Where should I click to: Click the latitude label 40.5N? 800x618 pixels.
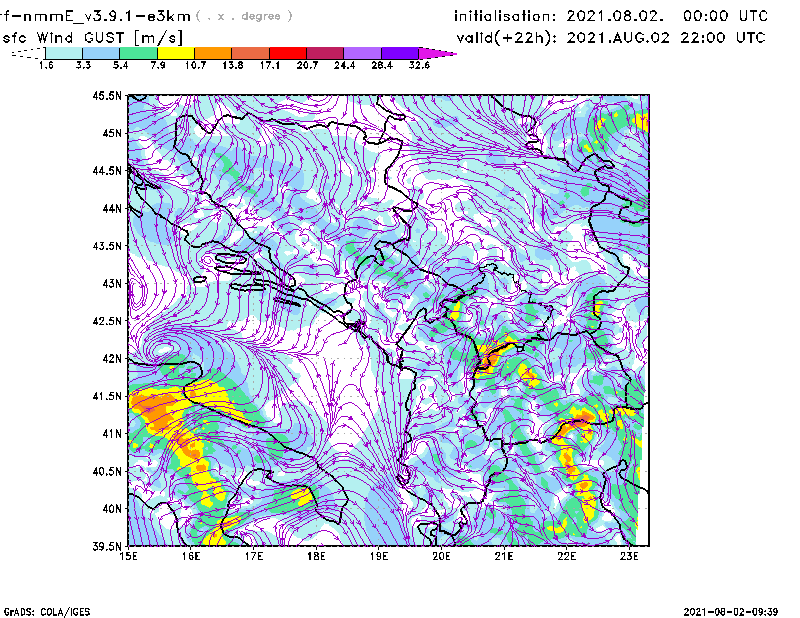click(x=107, y=472)
